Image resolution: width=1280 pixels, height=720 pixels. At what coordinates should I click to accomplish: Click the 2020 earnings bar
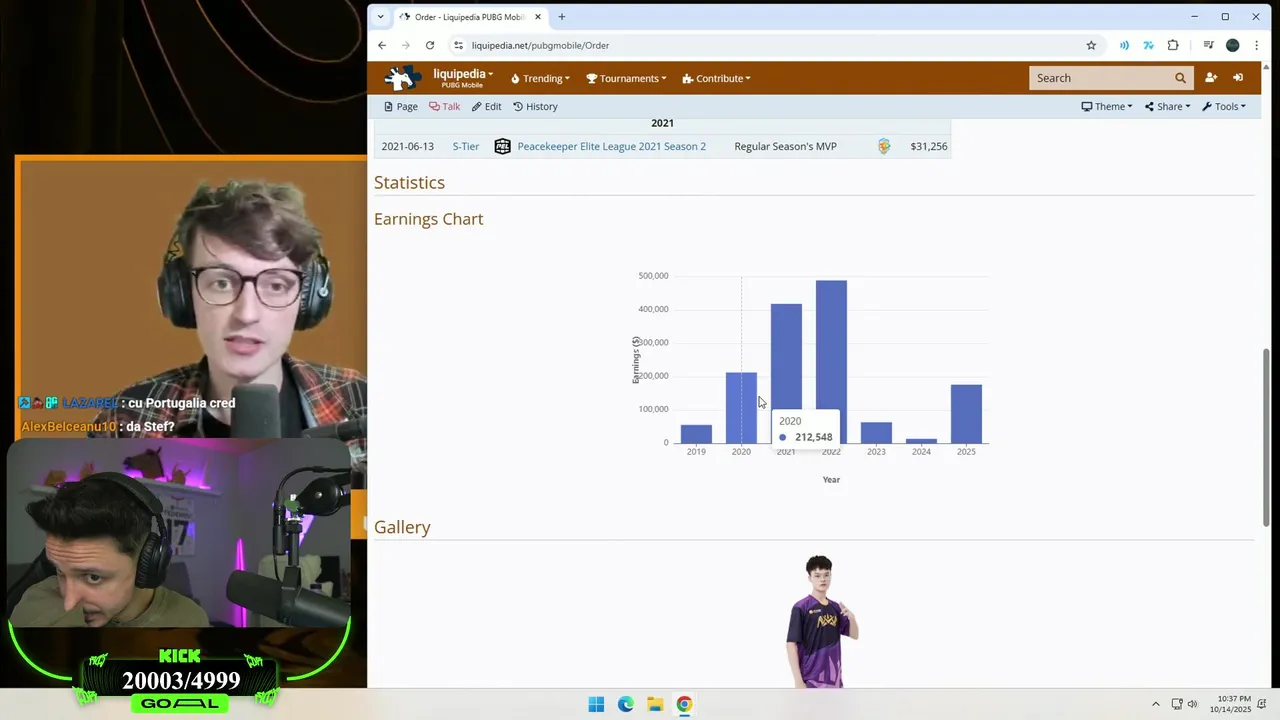tap(741, 408)
